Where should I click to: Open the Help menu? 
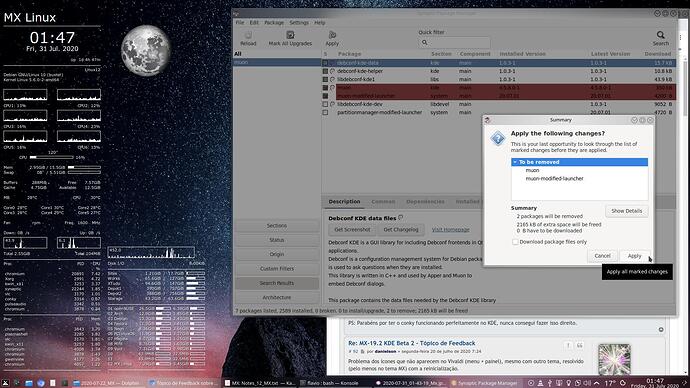[x=319, y=22]
